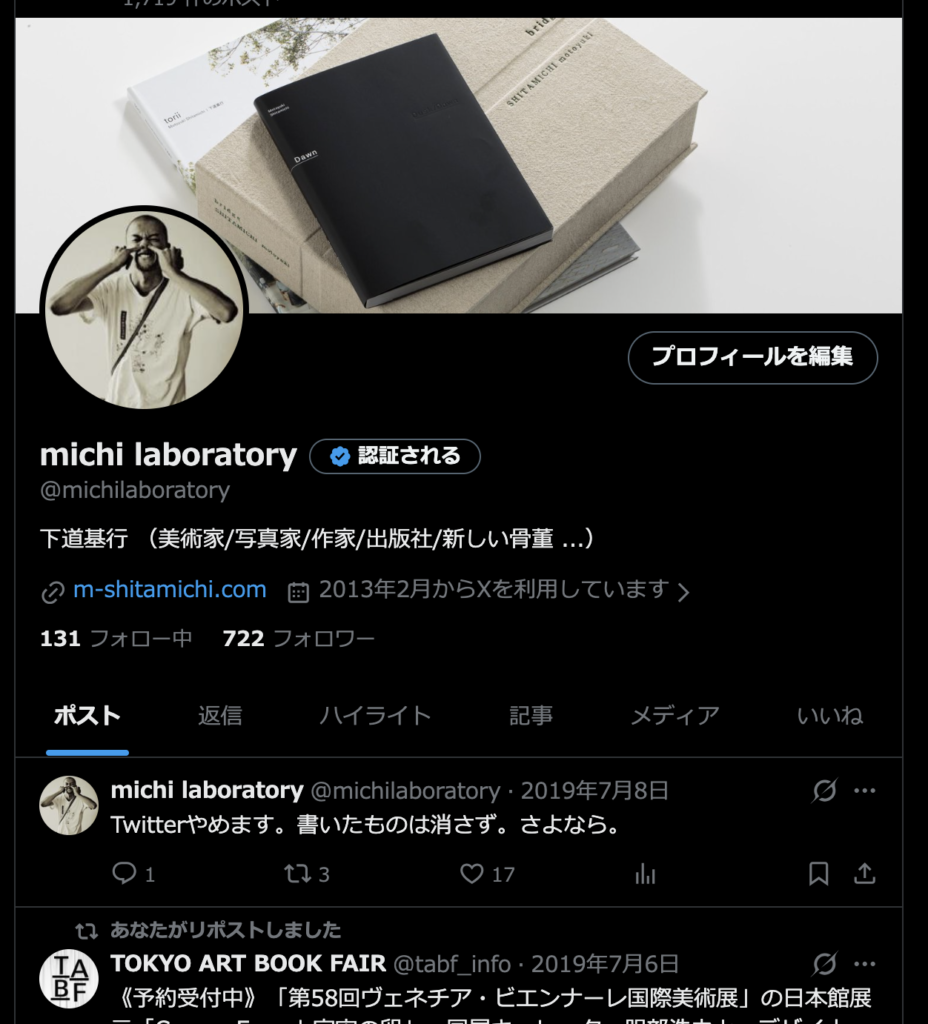Open the reply icon on the farewell tweet
Image resolution: width=928 pixels, height=1024 pixels.
point(124,872)
